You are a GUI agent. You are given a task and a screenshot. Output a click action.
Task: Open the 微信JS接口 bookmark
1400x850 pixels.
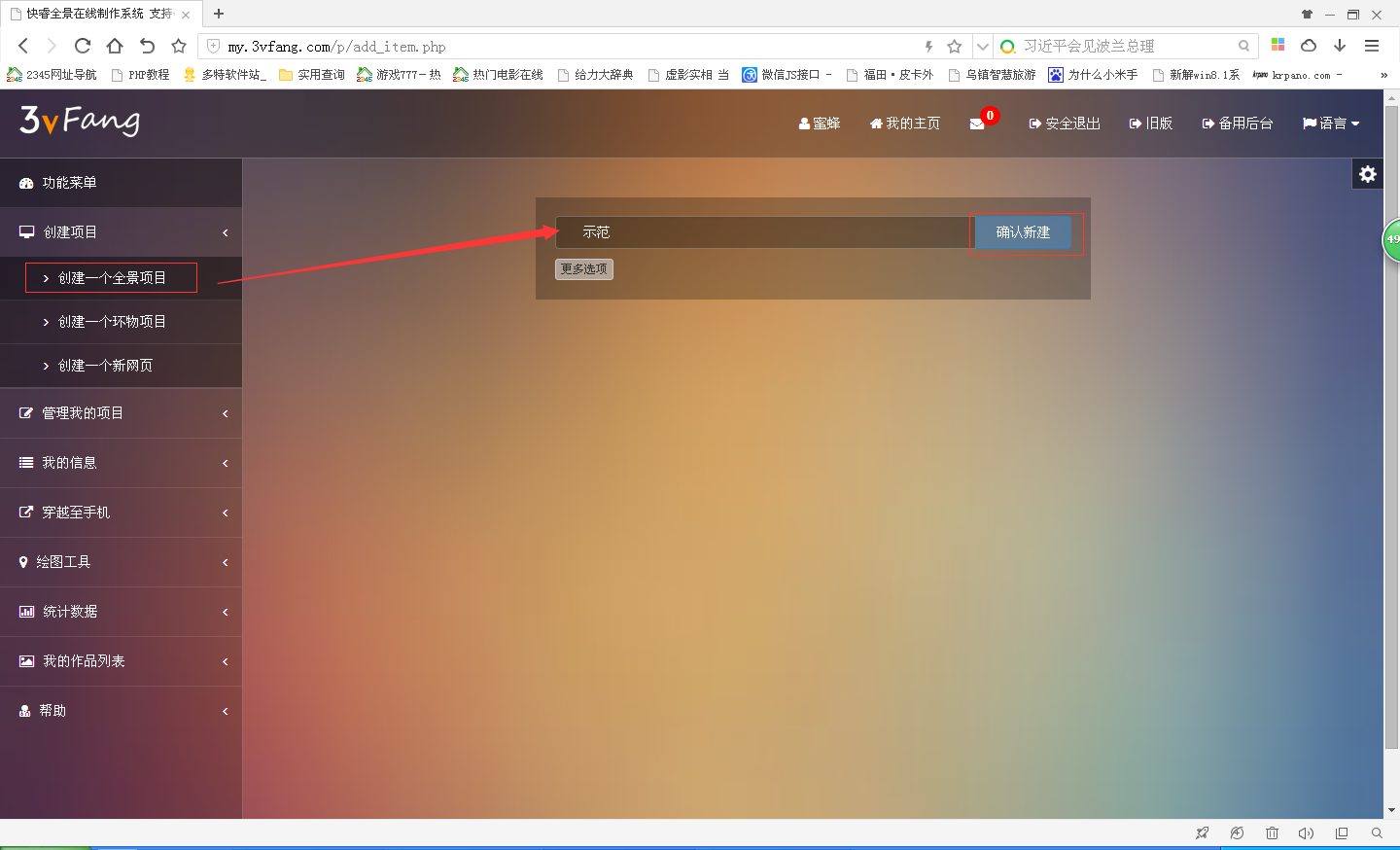point(787,75)
